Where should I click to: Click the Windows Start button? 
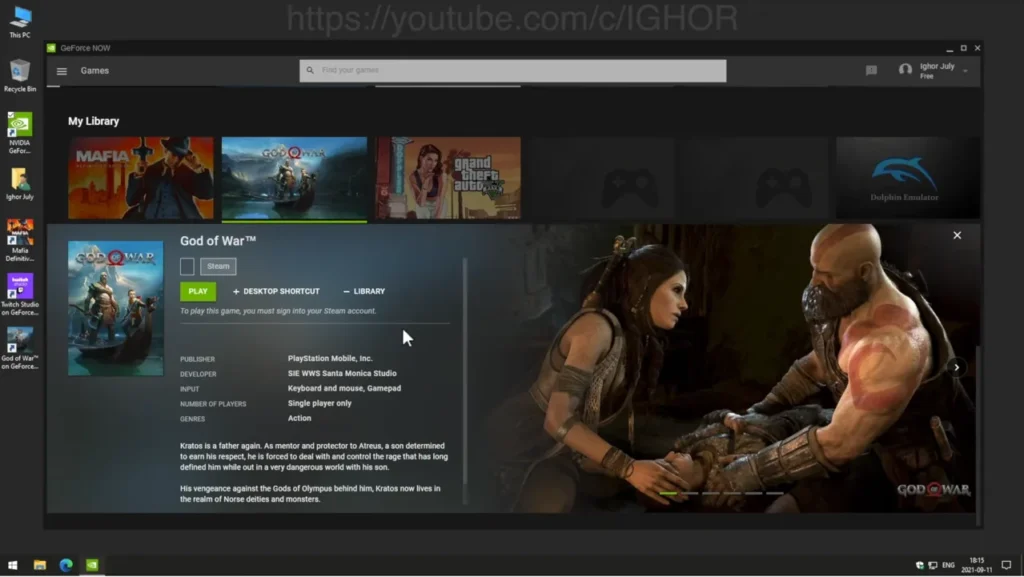click(14, 565)
